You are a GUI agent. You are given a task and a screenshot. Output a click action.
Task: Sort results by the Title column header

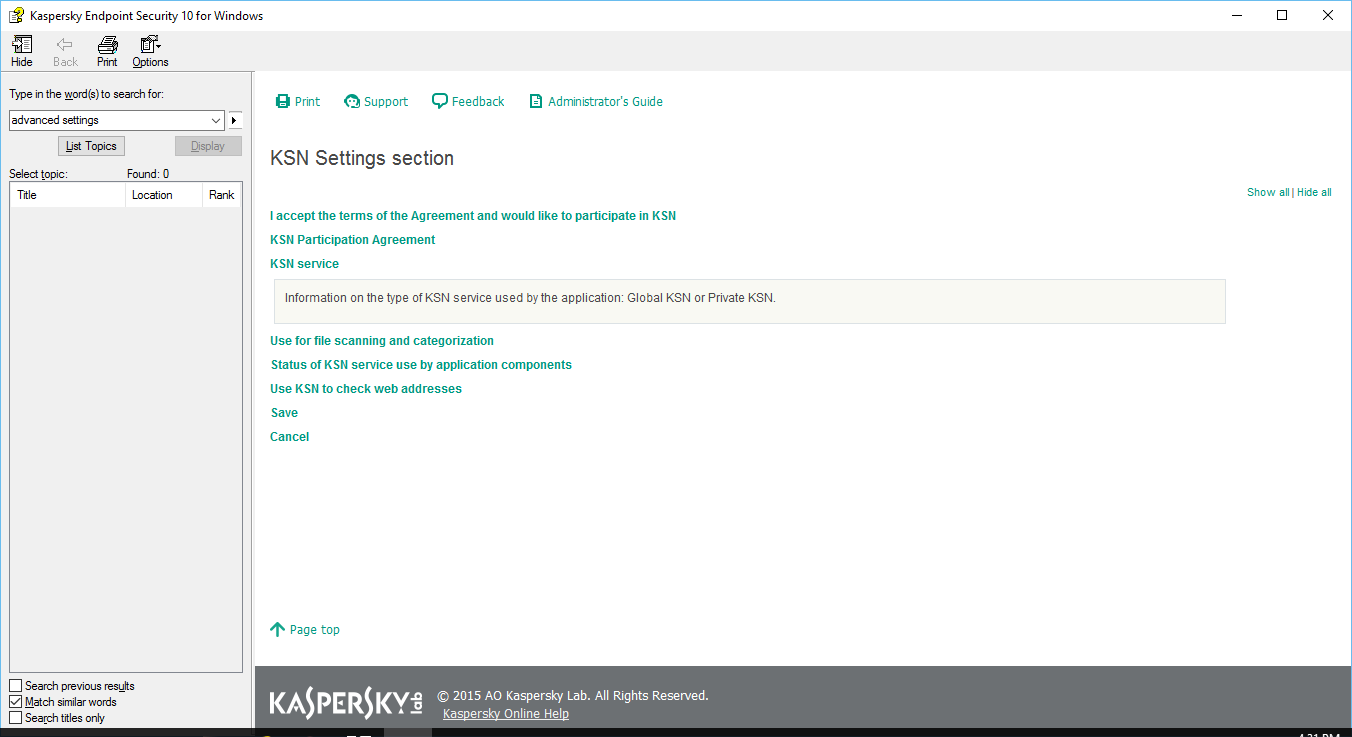(x=68, y=195)
